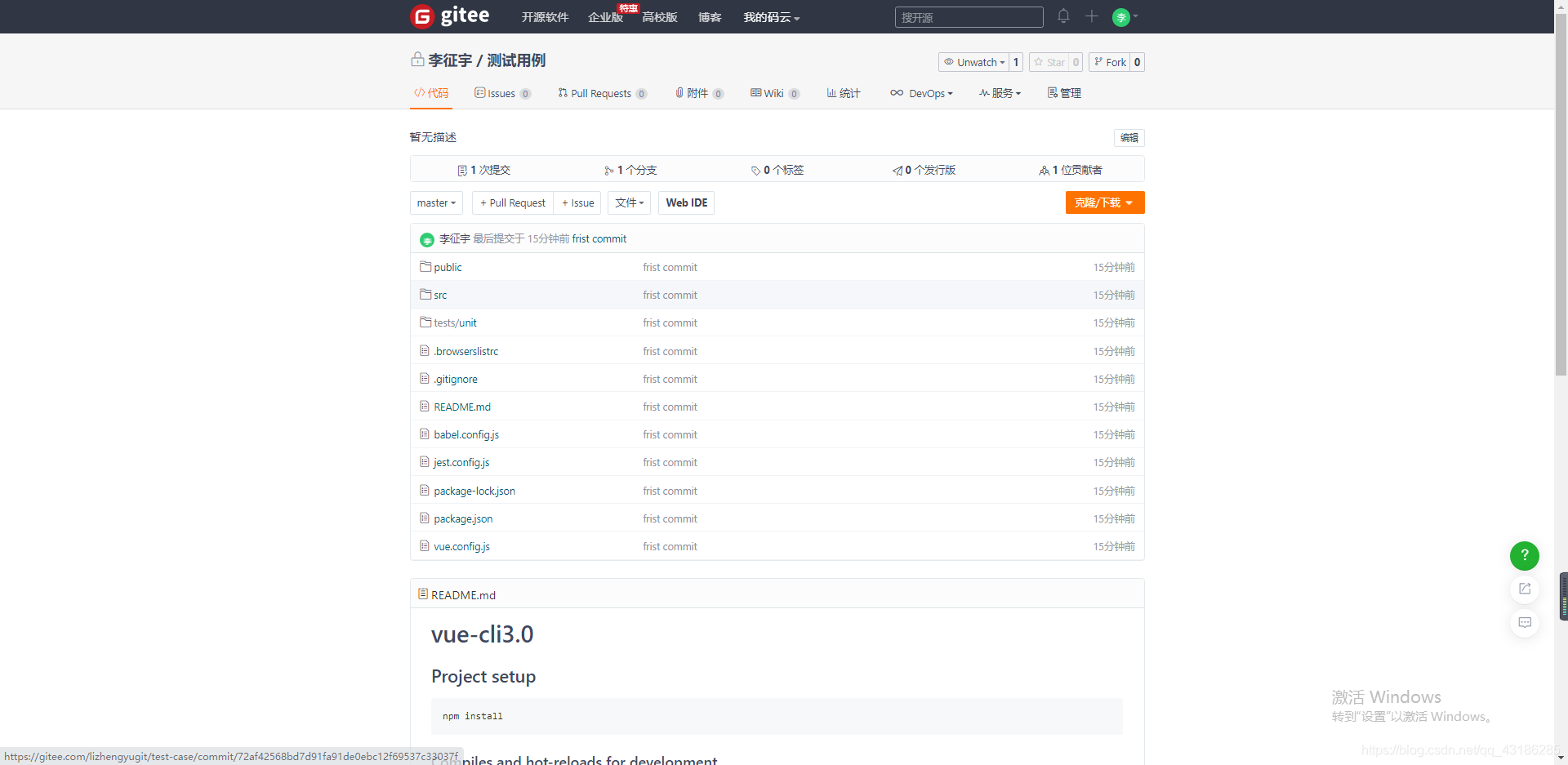View the 1 位贡献者 contributors link
The width and height of the screenshot is (1568, 765).
[1071, 170]
